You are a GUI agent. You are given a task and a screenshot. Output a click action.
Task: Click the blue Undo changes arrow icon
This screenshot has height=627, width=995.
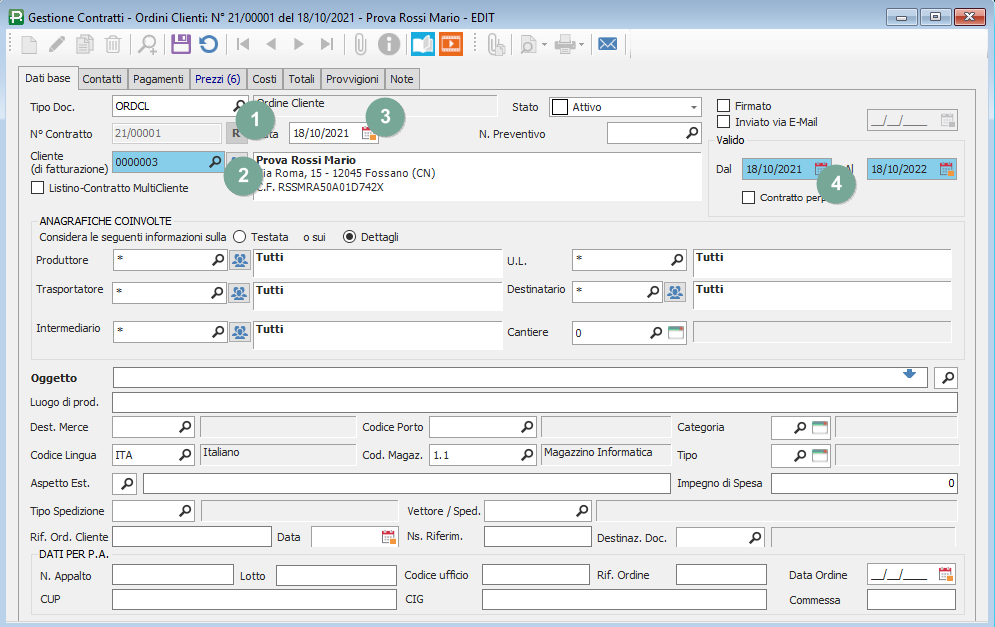tap(208, 44)
